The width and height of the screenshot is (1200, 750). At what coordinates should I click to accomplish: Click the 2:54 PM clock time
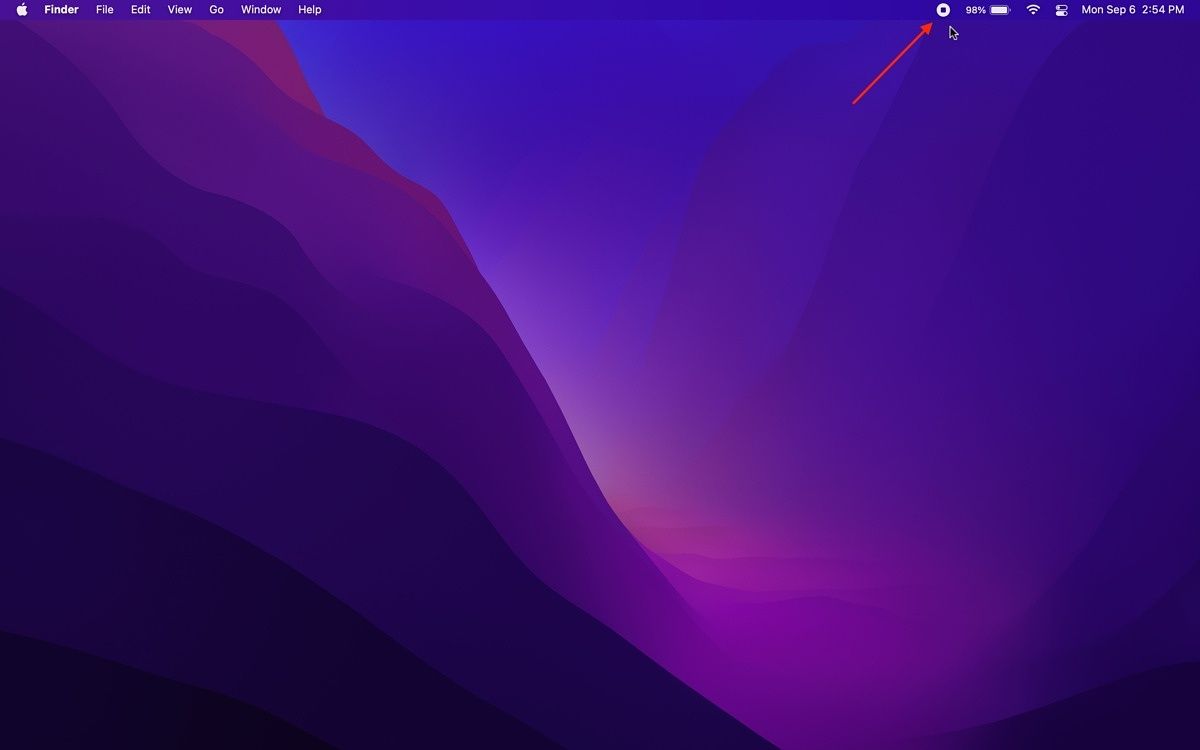[x=1163, y=10]
